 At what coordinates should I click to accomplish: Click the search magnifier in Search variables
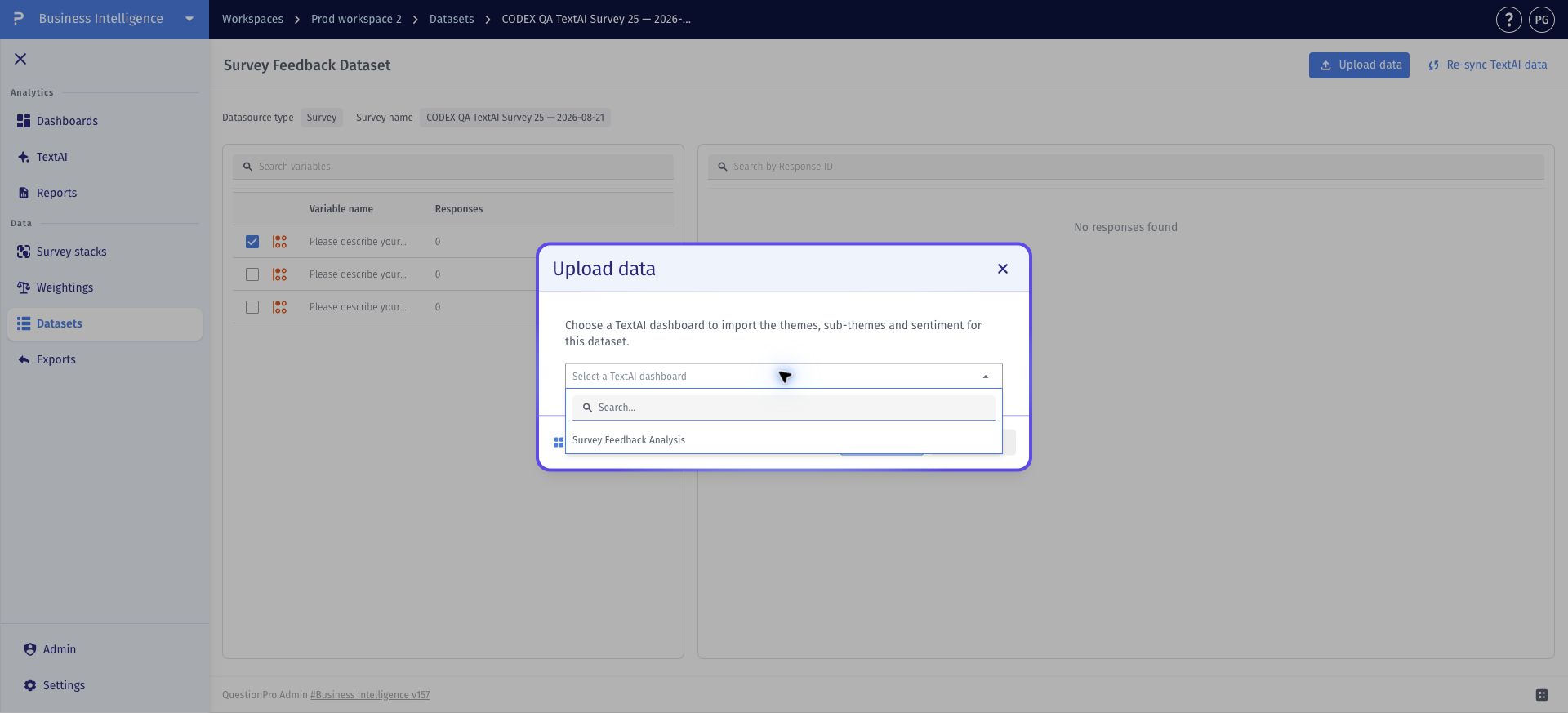click(247, 167)
